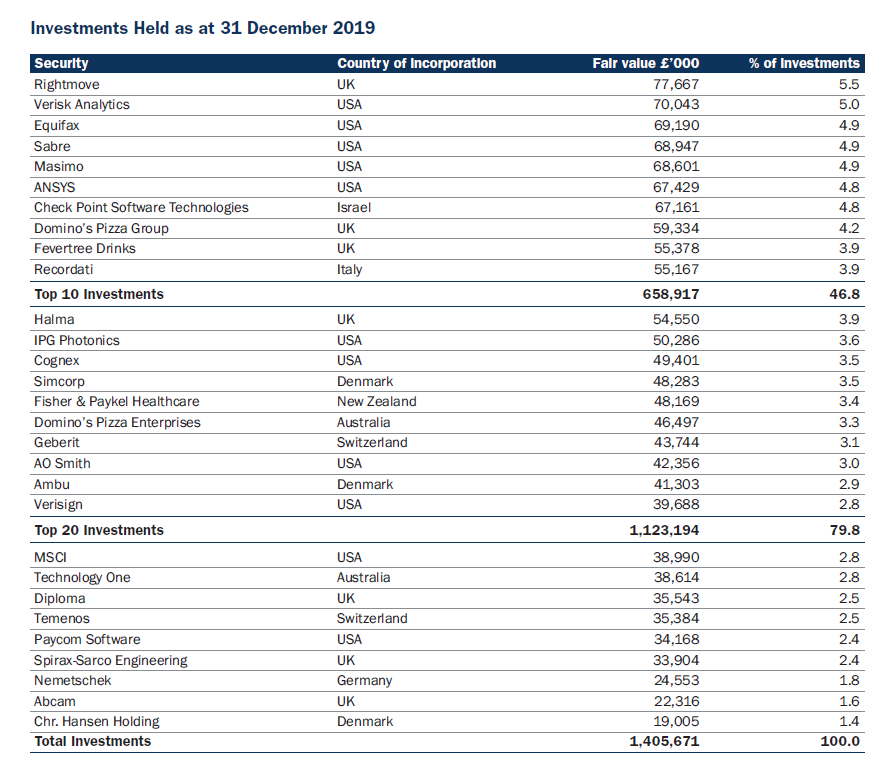Select the 'Simcorp' security name
Screen dimensions: 894x782
point(59,381)
